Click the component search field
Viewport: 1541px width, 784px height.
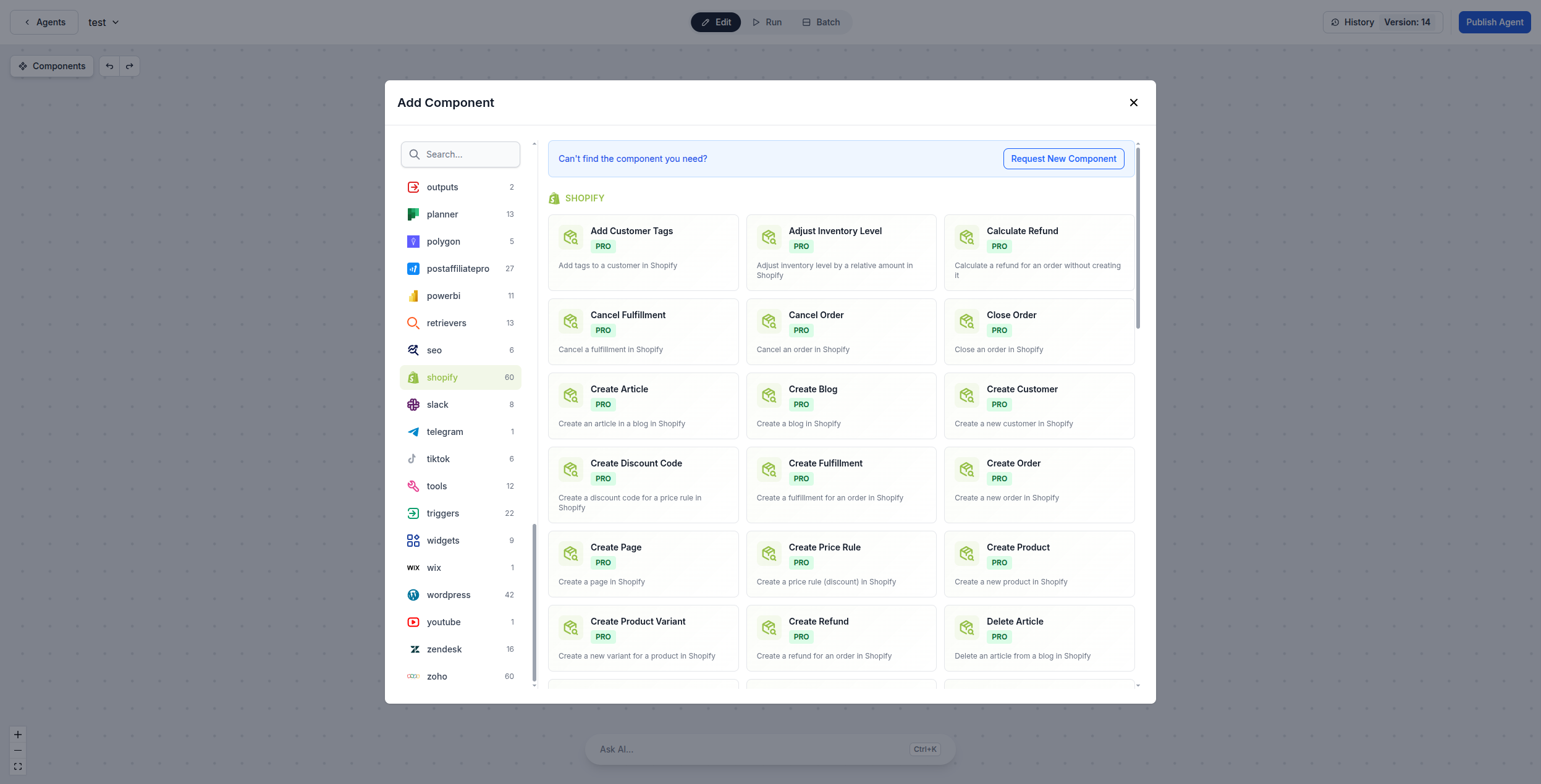460,154
